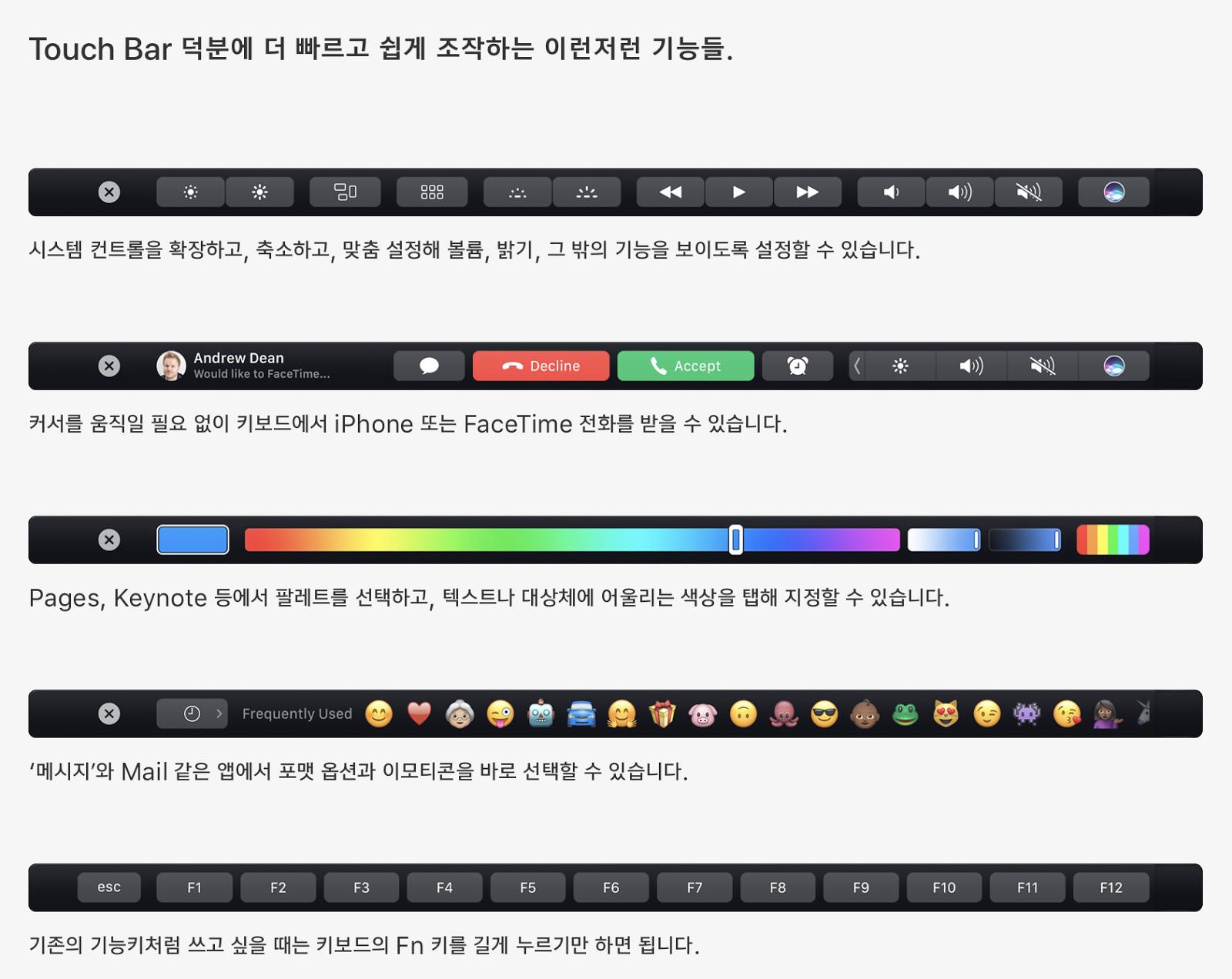Tap the brightness up key in system controls bar
This screenshot has height=979, width=1232.
click(x=260, y=192)
